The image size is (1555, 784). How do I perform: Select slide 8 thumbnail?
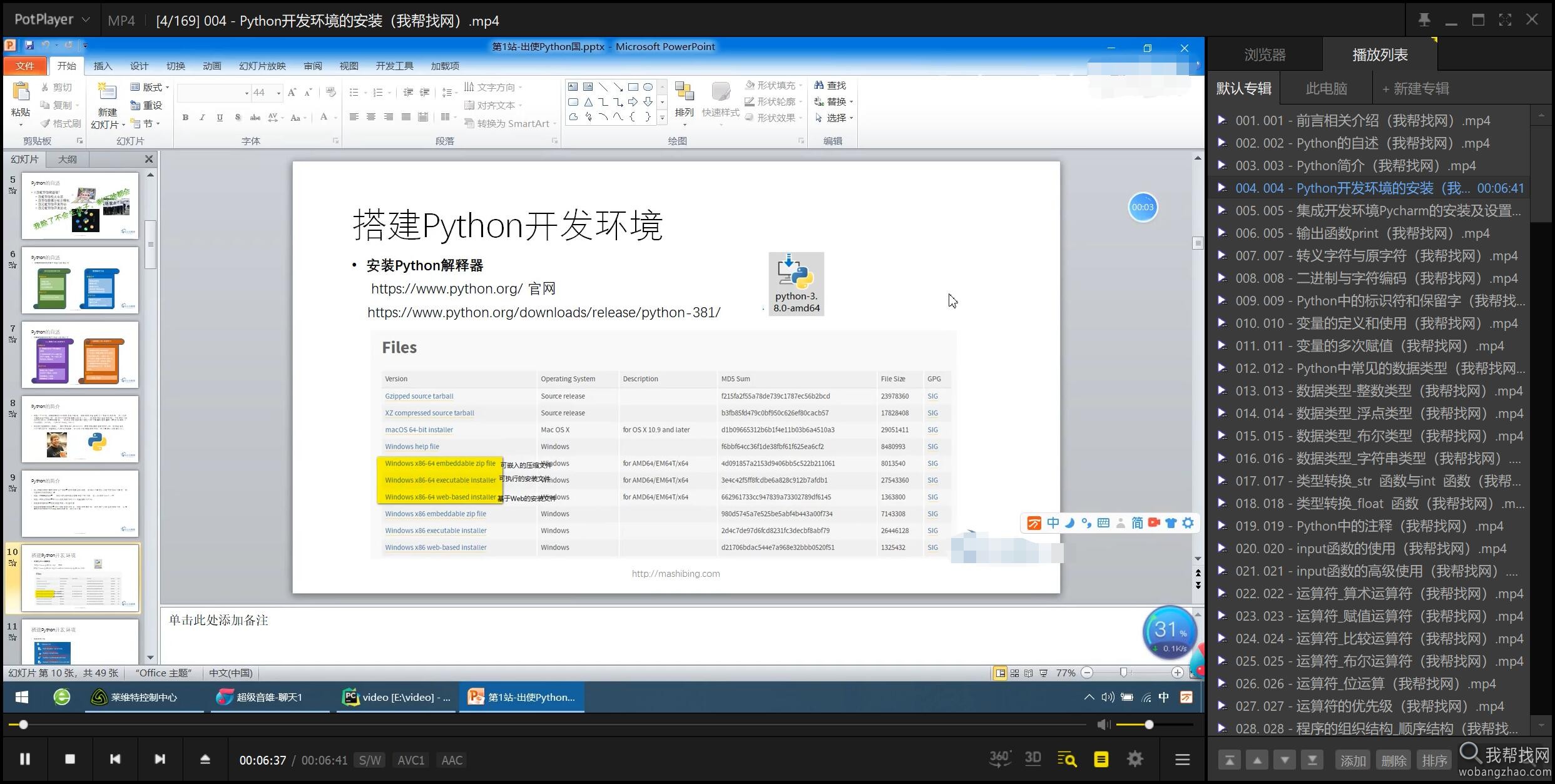tap(80, 429)
